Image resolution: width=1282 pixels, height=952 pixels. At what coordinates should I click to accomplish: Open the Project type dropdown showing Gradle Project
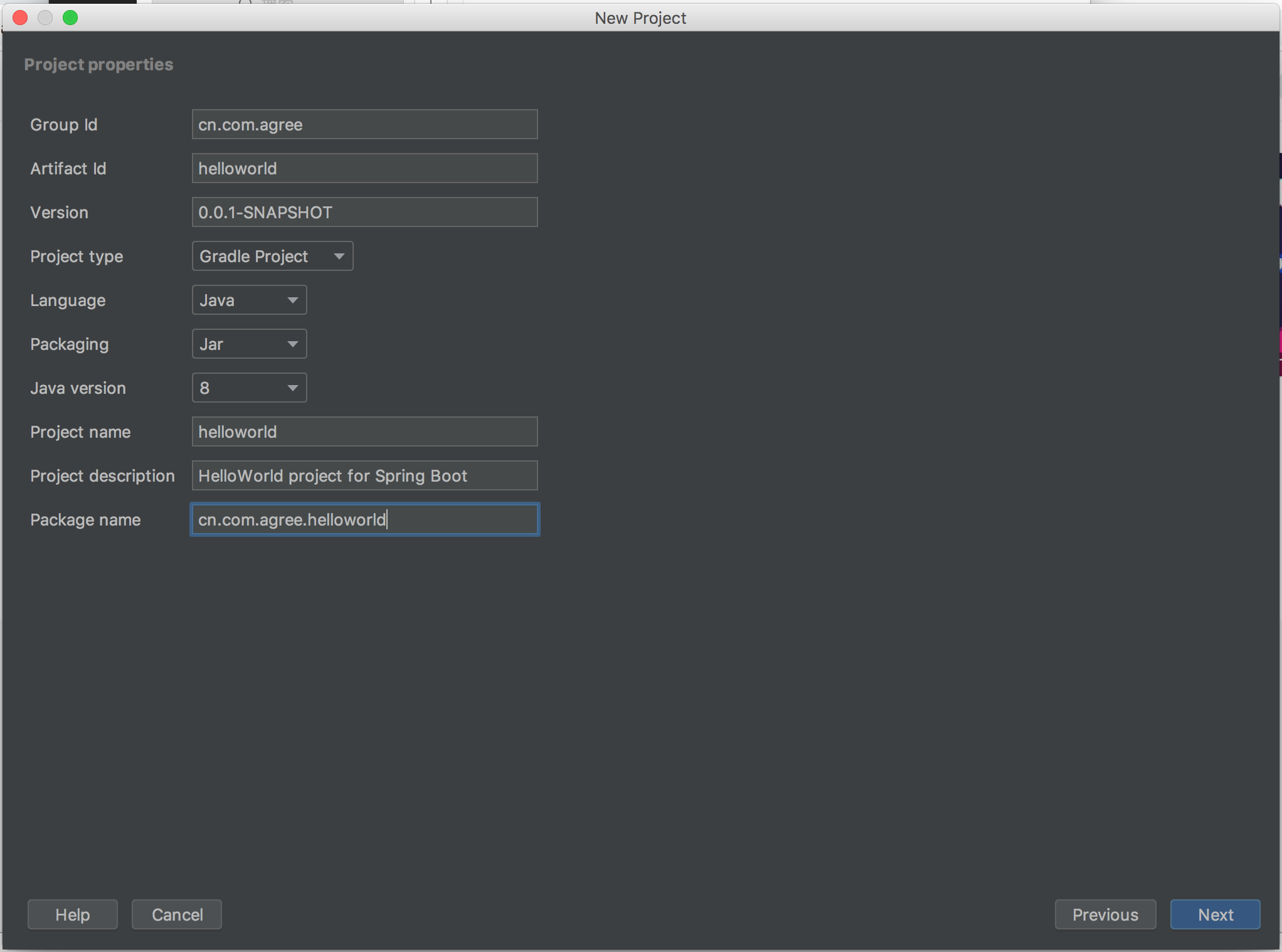click(272, 256)
